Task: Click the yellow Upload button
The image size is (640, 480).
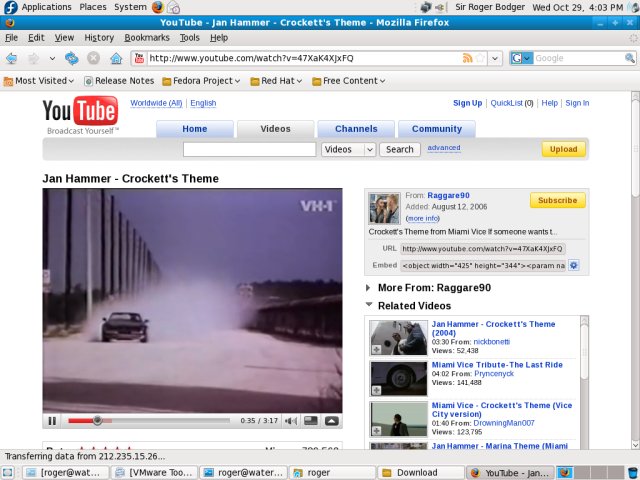Action: click(563, 149)
